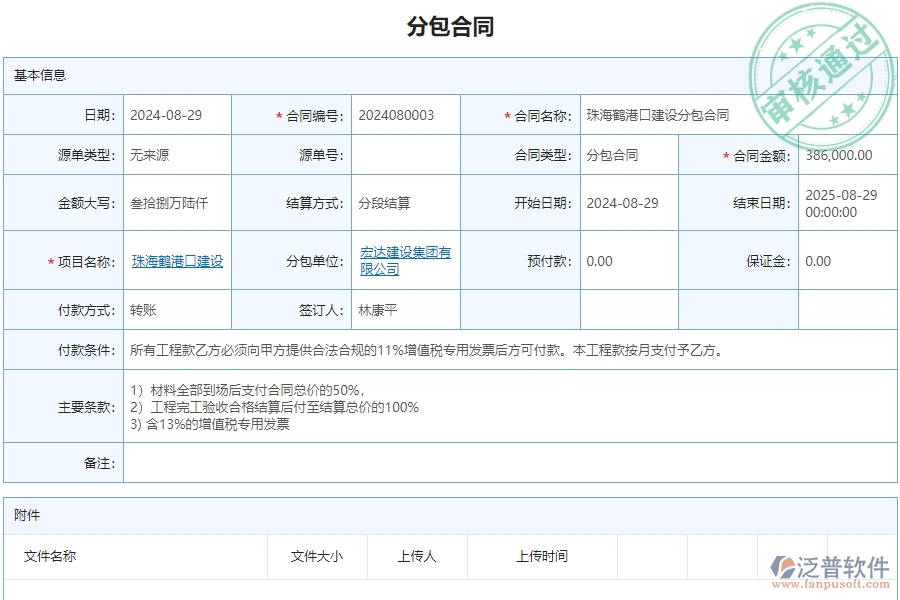Click the 日期 field with 2024-08-29
Viewport: 900px width, 600px height.
(177, 115)
